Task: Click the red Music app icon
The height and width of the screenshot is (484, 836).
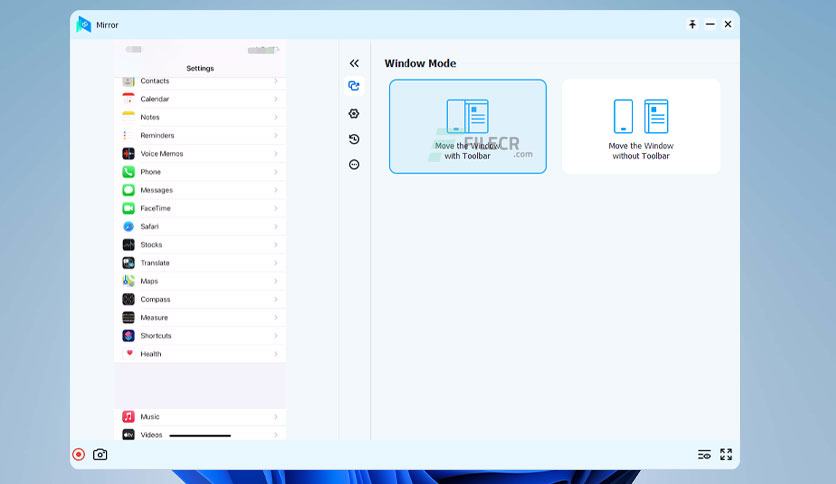Action: [128, 417]
